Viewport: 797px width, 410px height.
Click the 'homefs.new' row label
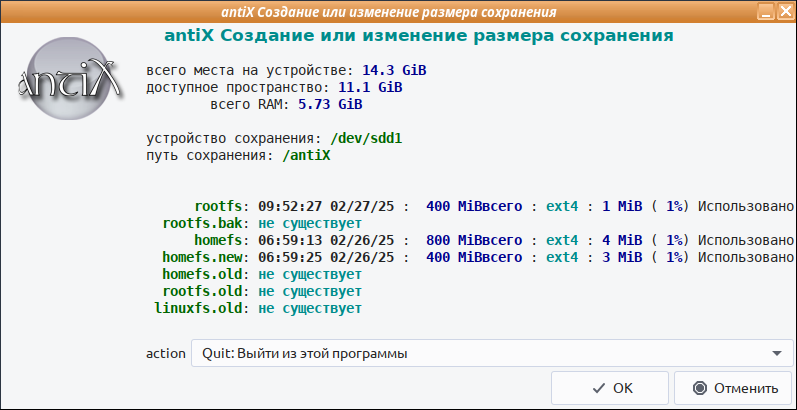tap(202, 257)
